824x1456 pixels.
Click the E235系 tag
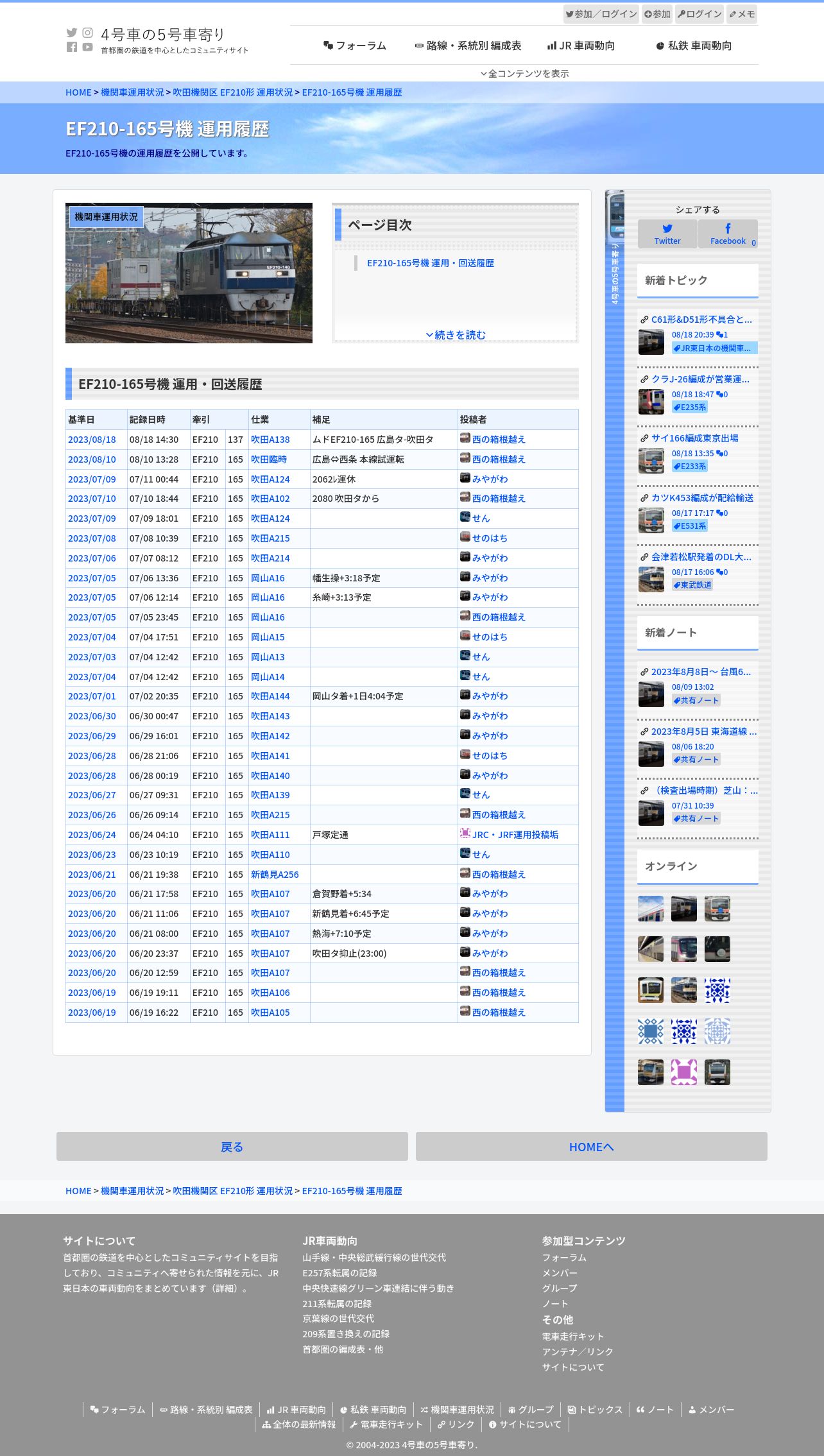pos(690,407)
